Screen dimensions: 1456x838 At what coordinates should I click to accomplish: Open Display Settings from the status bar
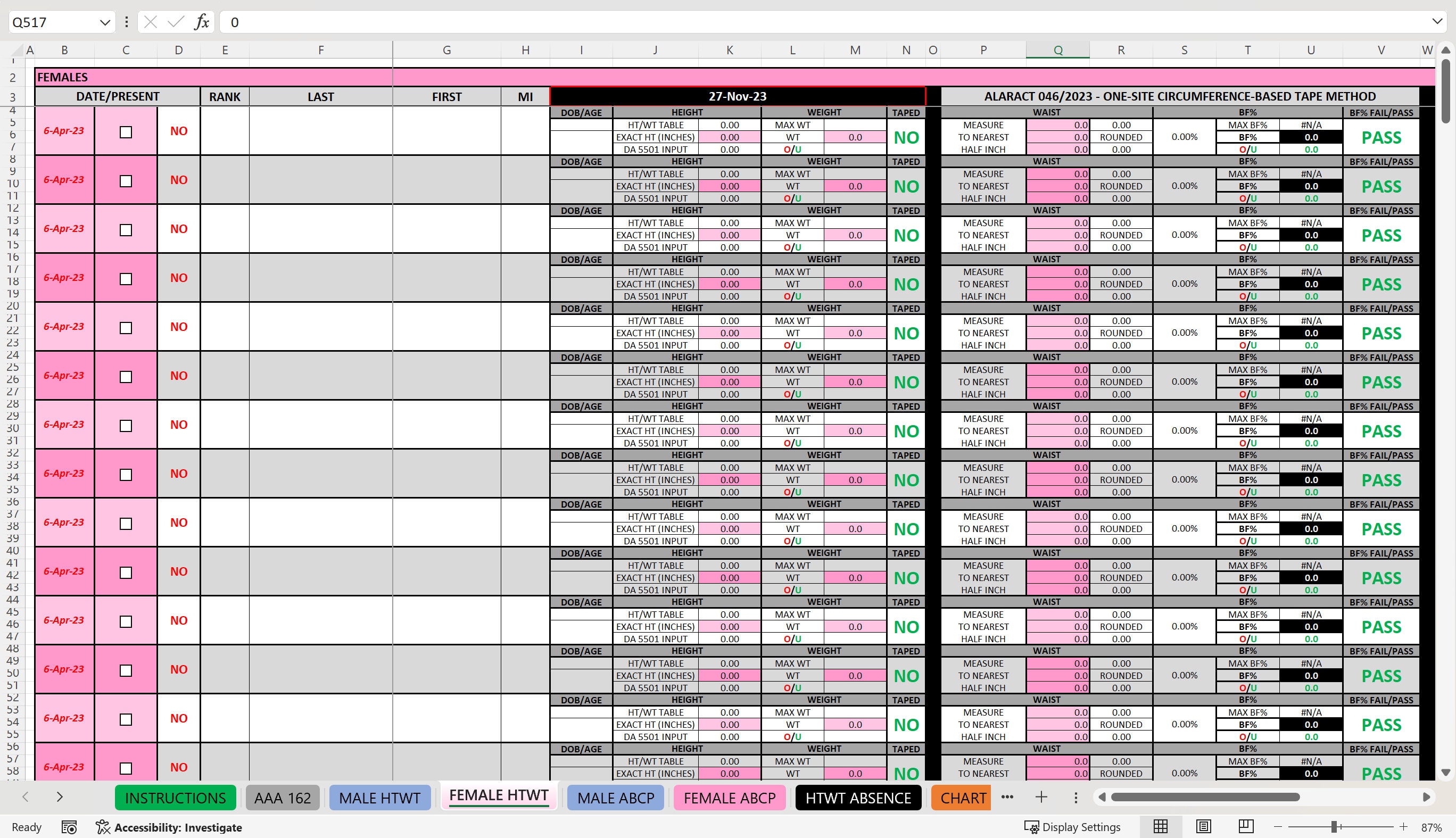(x=1073, y=827)
